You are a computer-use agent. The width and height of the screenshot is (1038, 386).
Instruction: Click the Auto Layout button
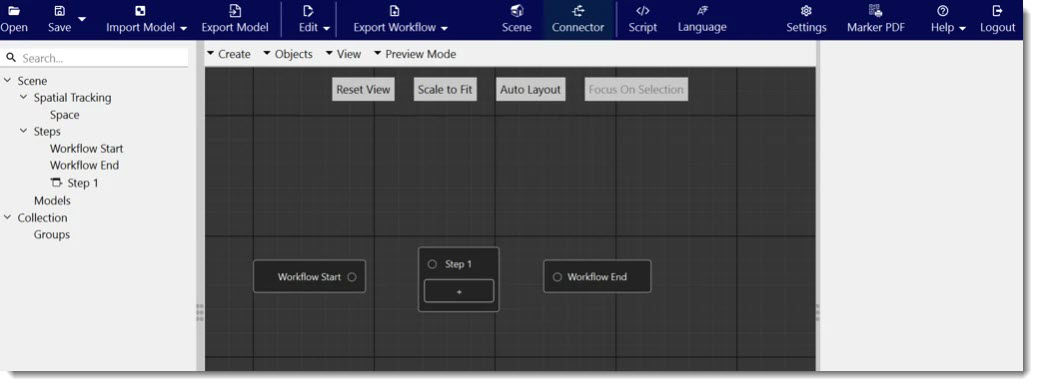(530, 89)
